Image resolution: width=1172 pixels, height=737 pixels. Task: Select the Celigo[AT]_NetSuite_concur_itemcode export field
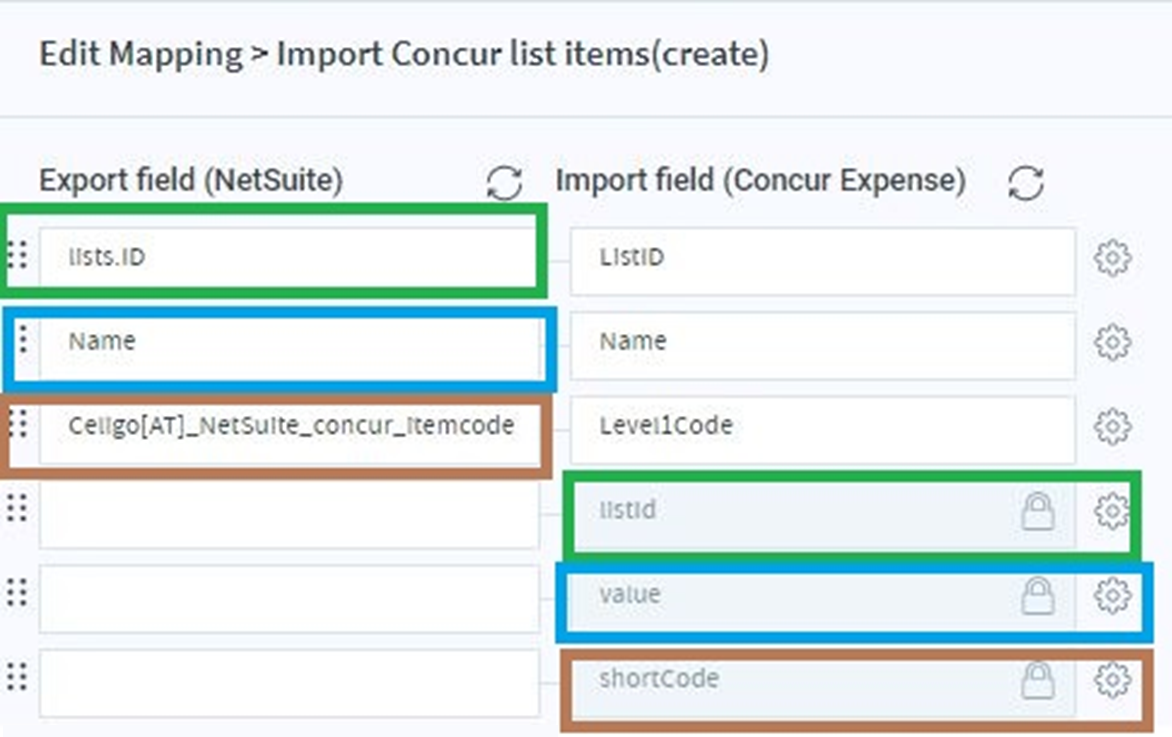(289, 431)
